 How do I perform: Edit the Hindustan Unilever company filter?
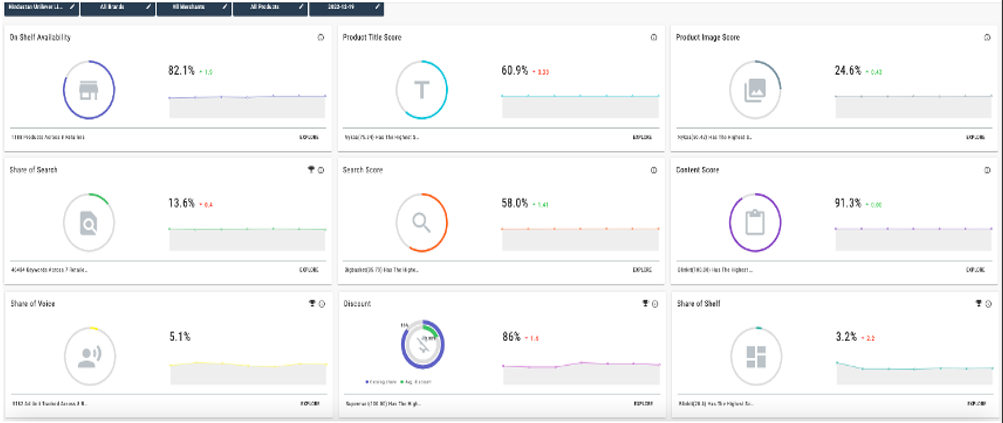[x=42, y=6]
